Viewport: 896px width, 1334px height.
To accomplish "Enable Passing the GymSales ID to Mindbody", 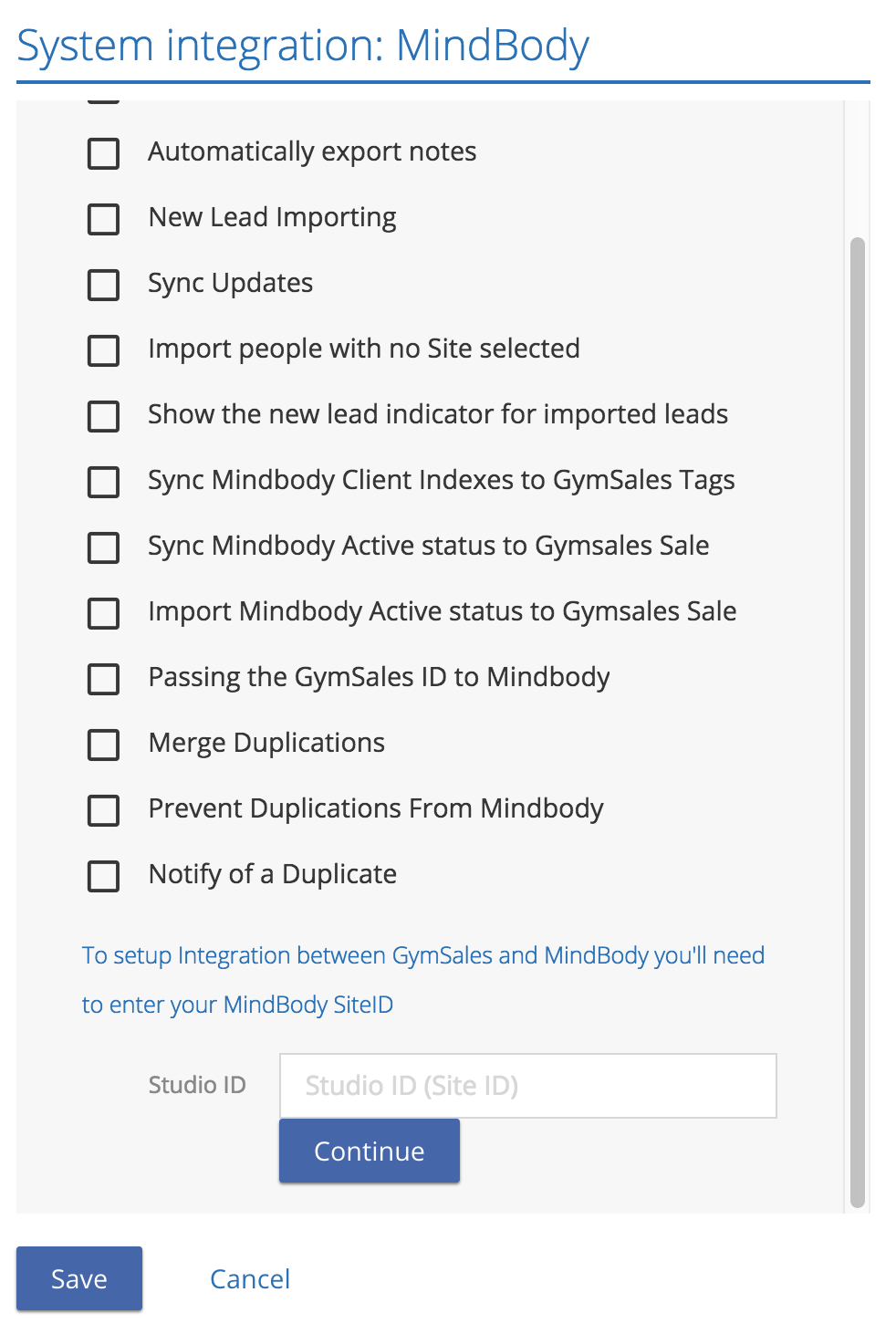I will coord(103,679).
